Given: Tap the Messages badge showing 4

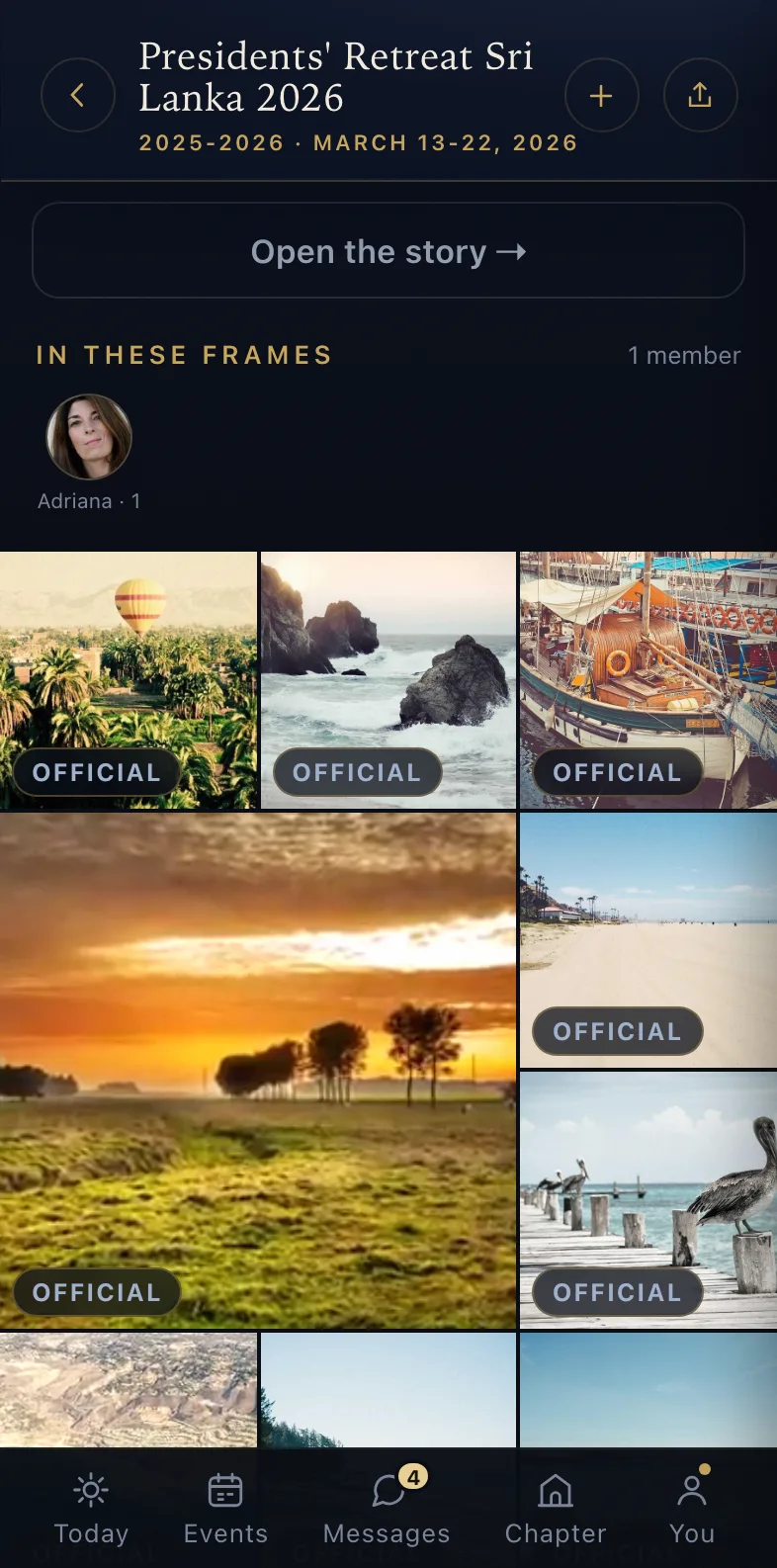Looking at the screenshot, I should click(413, 1477).
